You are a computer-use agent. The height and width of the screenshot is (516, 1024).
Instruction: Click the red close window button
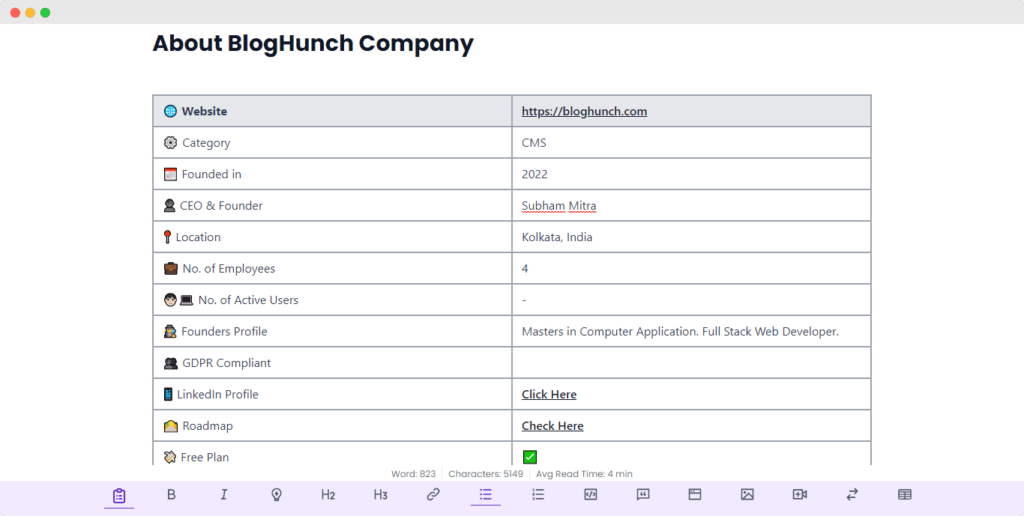(15, 12)
